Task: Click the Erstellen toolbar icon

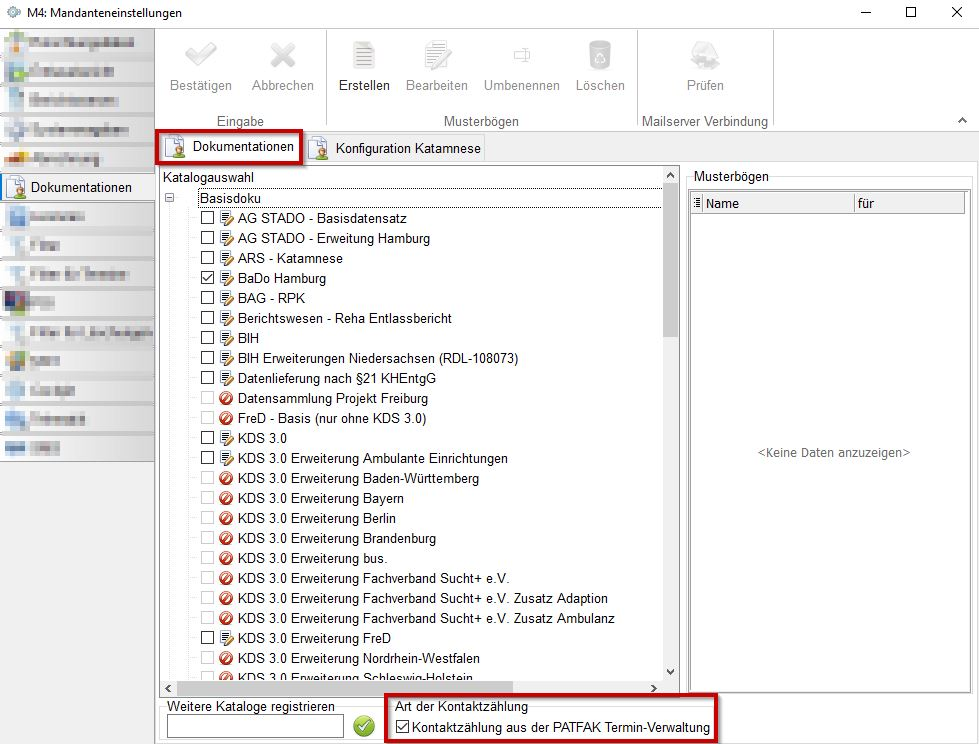Action: tap(364, 56)
